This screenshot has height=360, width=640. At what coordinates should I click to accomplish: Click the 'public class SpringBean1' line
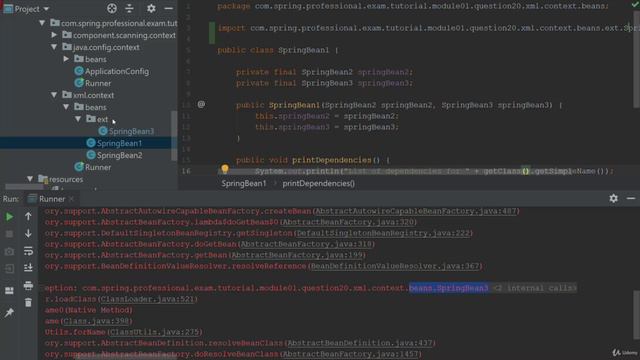click(278, 50)
